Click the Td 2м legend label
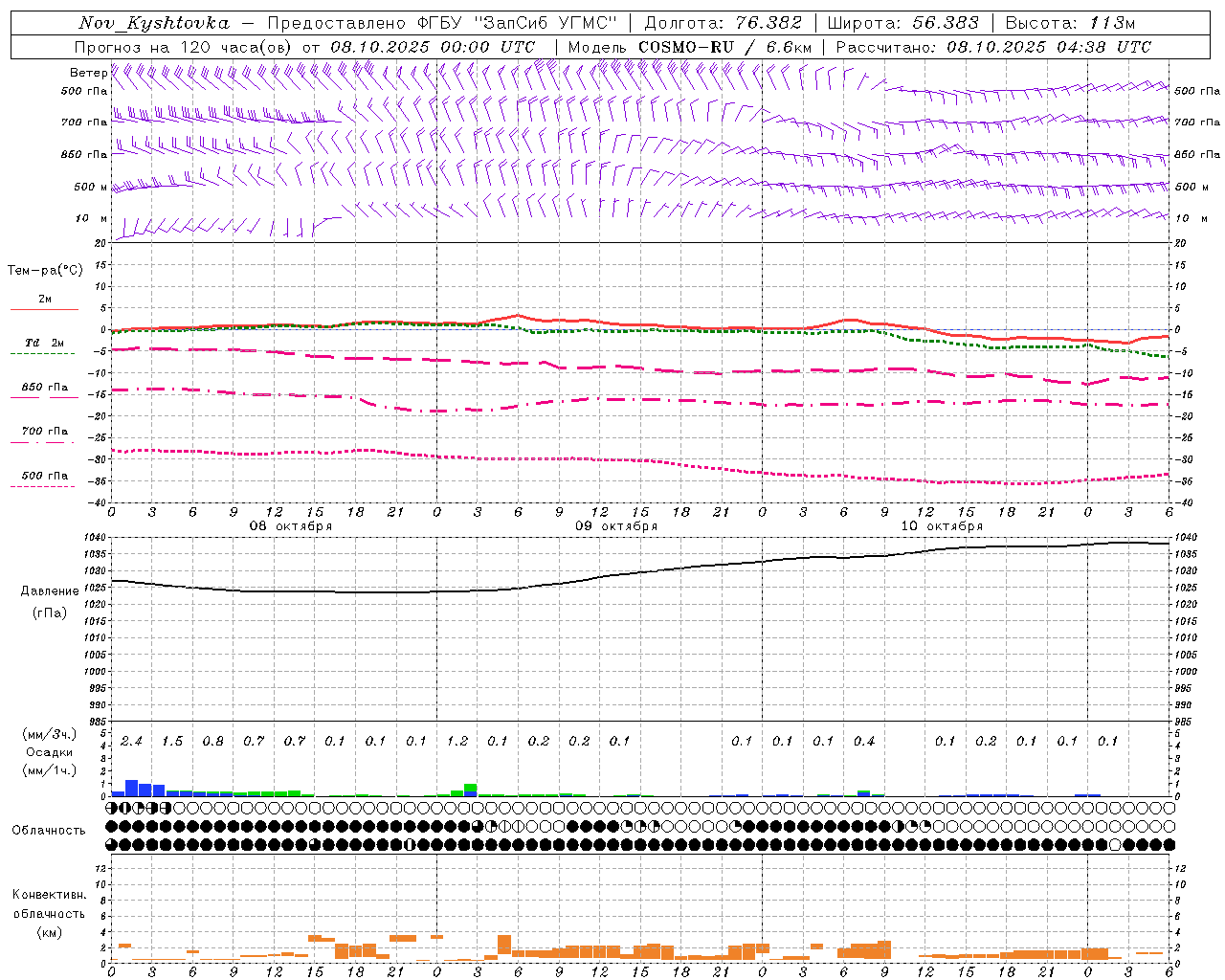This screenshot has width=1225, height=980. click(x=44, y=343)
